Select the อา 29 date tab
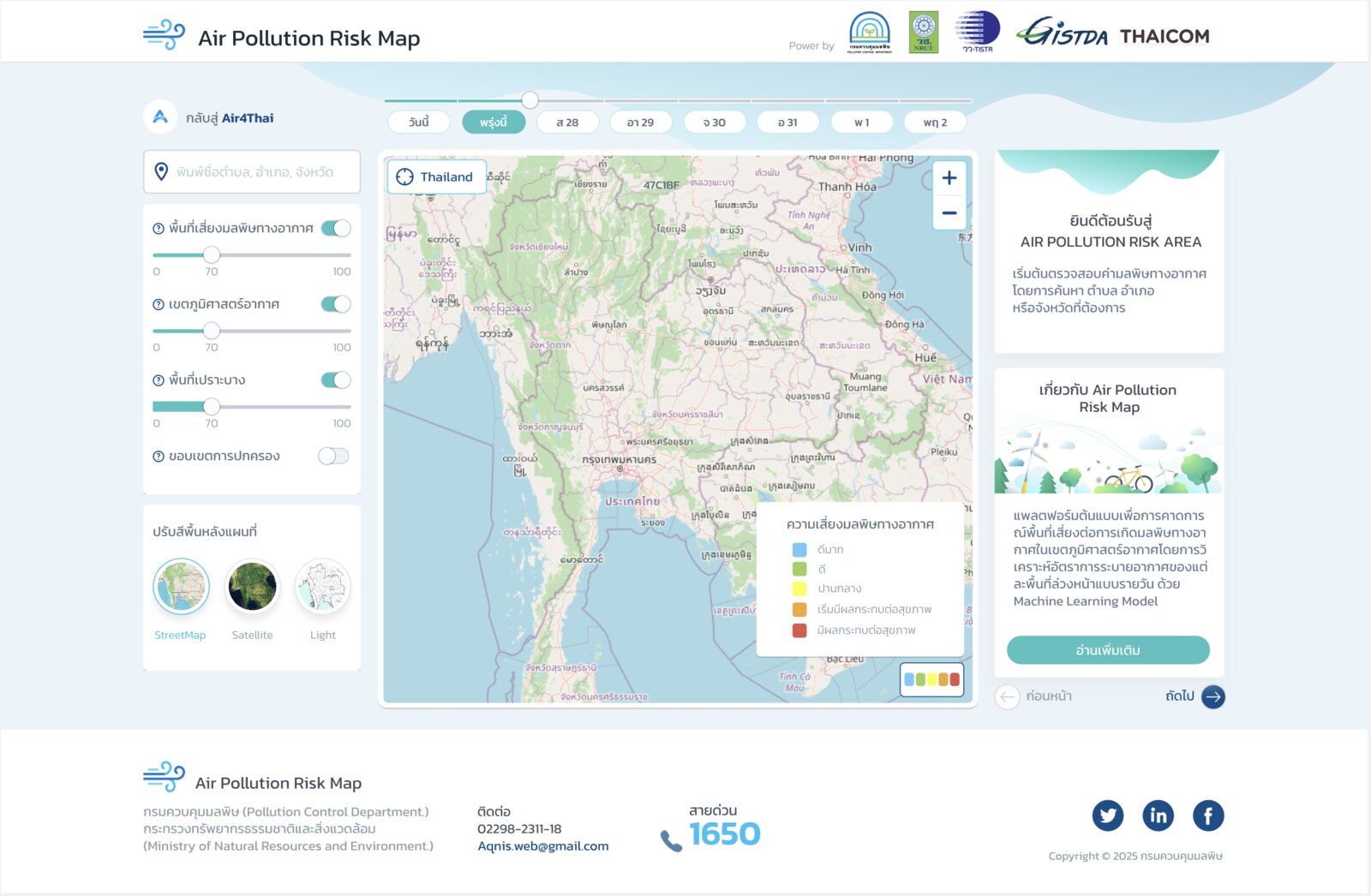The width and height of the screenshot is (1371, 896). 640,122
